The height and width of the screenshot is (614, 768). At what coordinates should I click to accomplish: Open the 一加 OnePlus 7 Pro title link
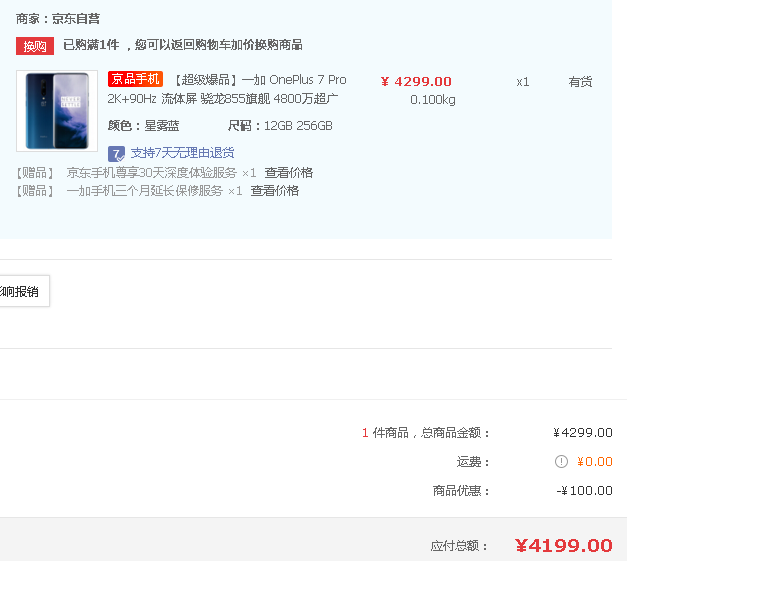pyautogui.click(x=227, y=89)
